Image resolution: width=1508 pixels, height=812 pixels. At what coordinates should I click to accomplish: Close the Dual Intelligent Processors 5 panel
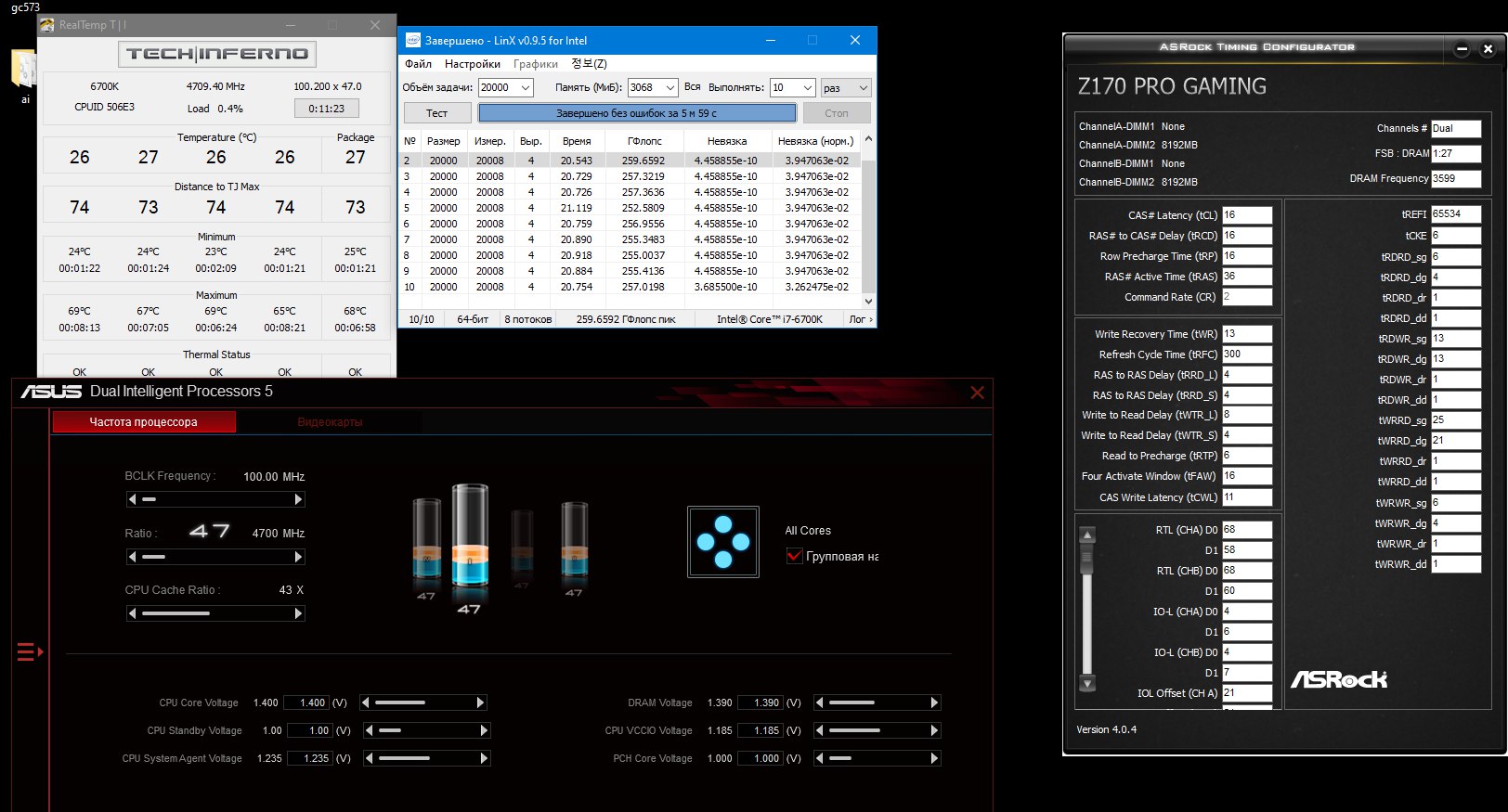click(977, 393)
